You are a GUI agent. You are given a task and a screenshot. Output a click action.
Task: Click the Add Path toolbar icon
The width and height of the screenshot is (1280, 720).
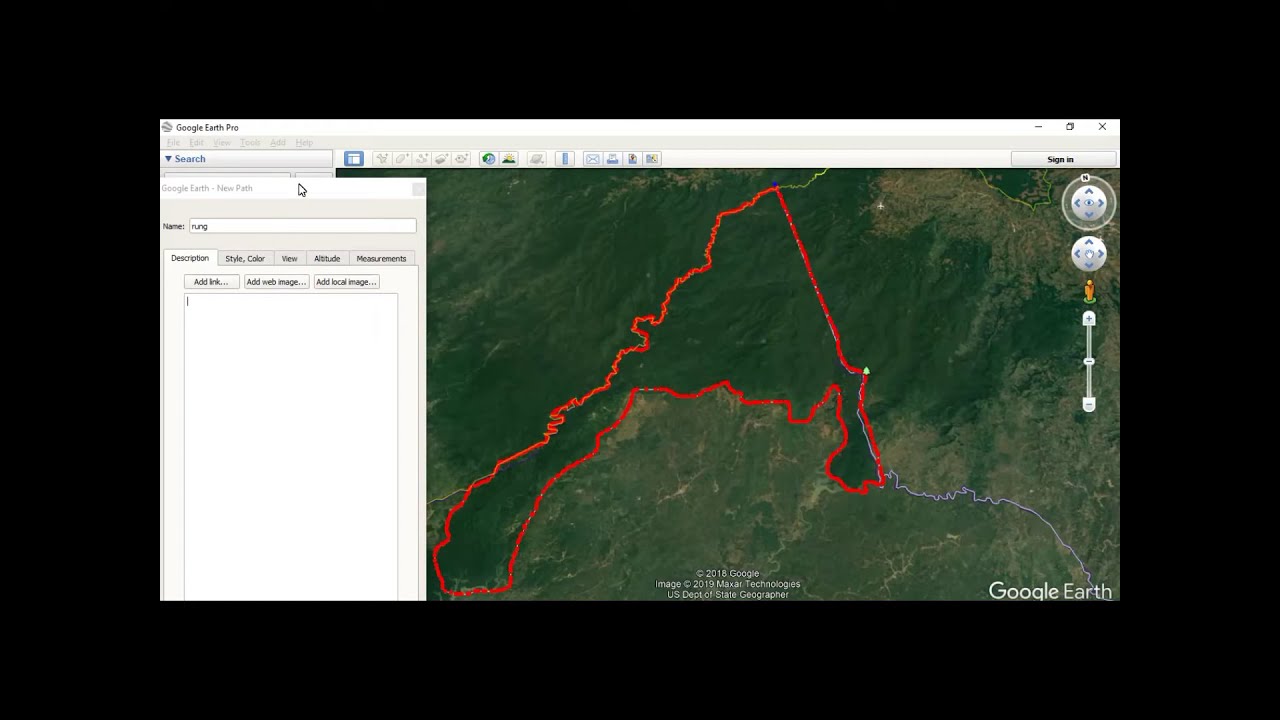point(422,158)
